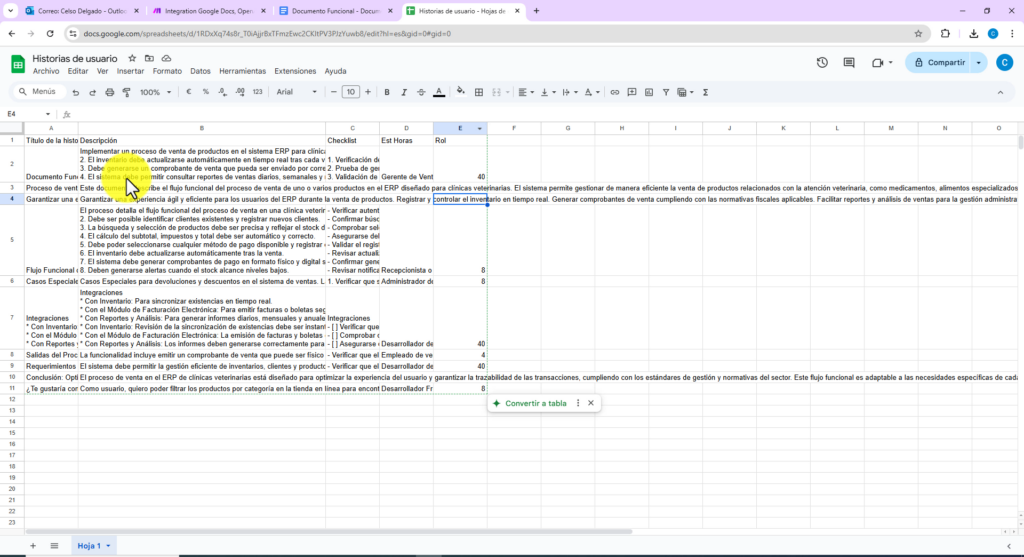
Task: Click the Compartir button
Action: point(938,63)
